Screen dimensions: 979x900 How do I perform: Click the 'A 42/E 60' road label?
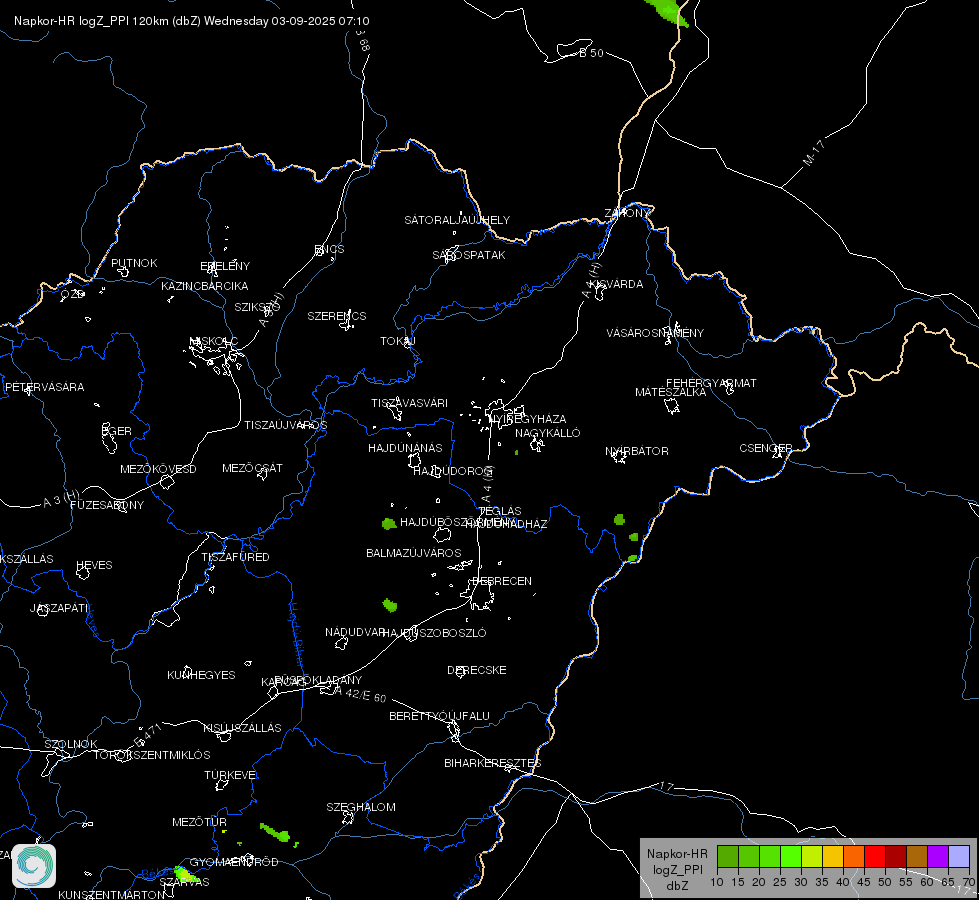click(360, 694)
